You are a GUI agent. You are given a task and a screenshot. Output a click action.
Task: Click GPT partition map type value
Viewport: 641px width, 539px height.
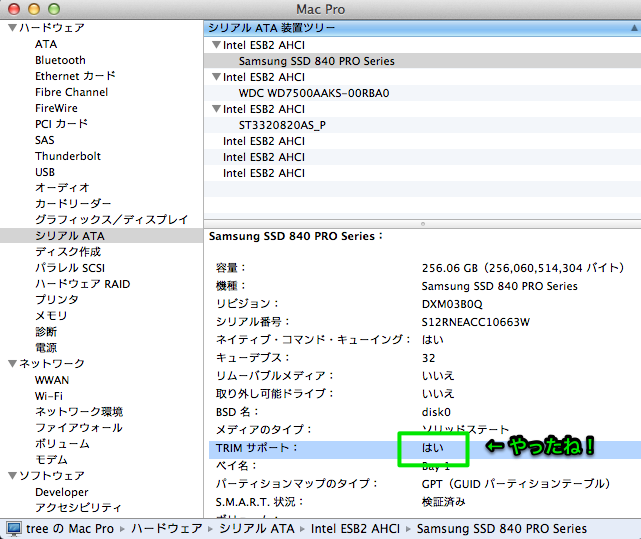pyautogui.click(x=516, y=483)
